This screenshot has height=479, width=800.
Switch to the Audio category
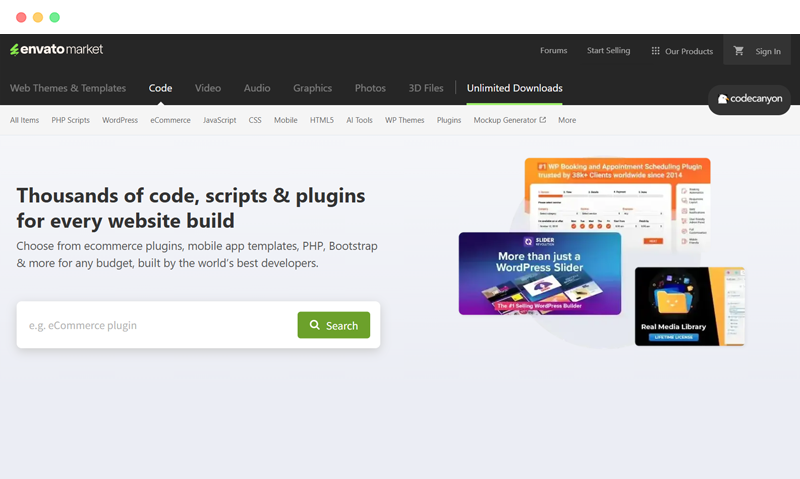click(257, 88)
